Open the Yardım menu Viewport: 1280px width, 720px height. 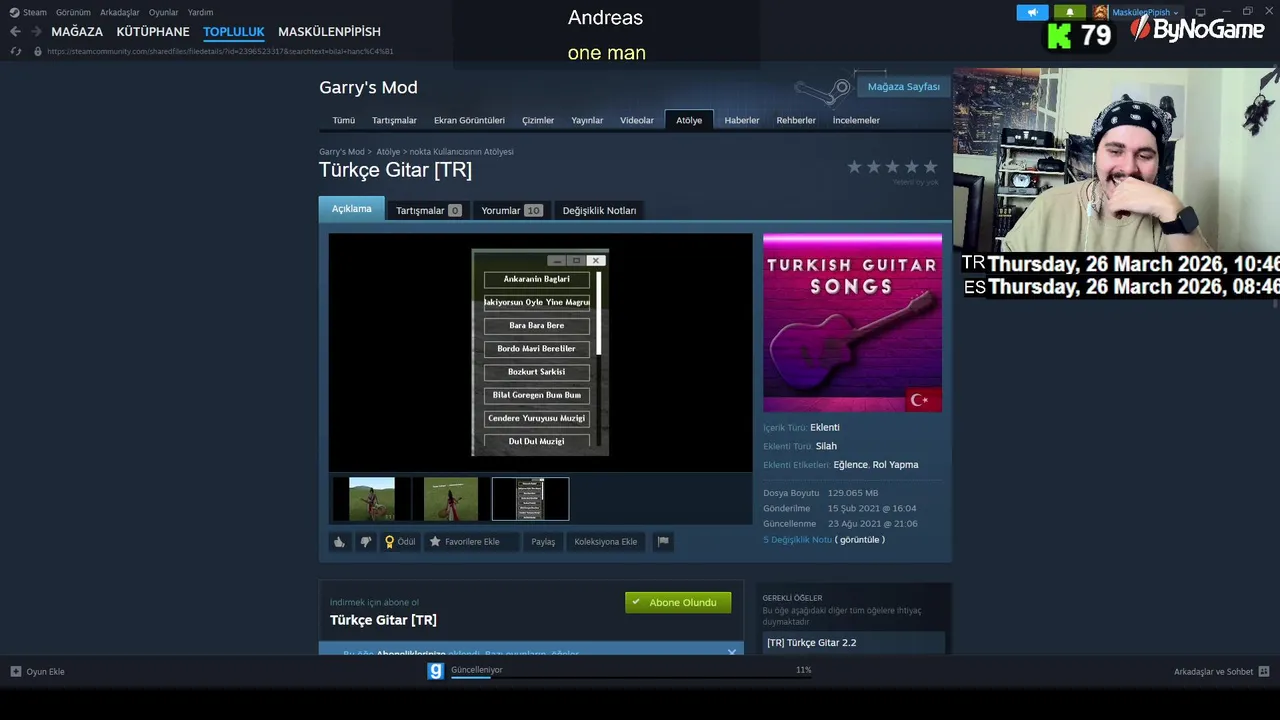(200, 12)
